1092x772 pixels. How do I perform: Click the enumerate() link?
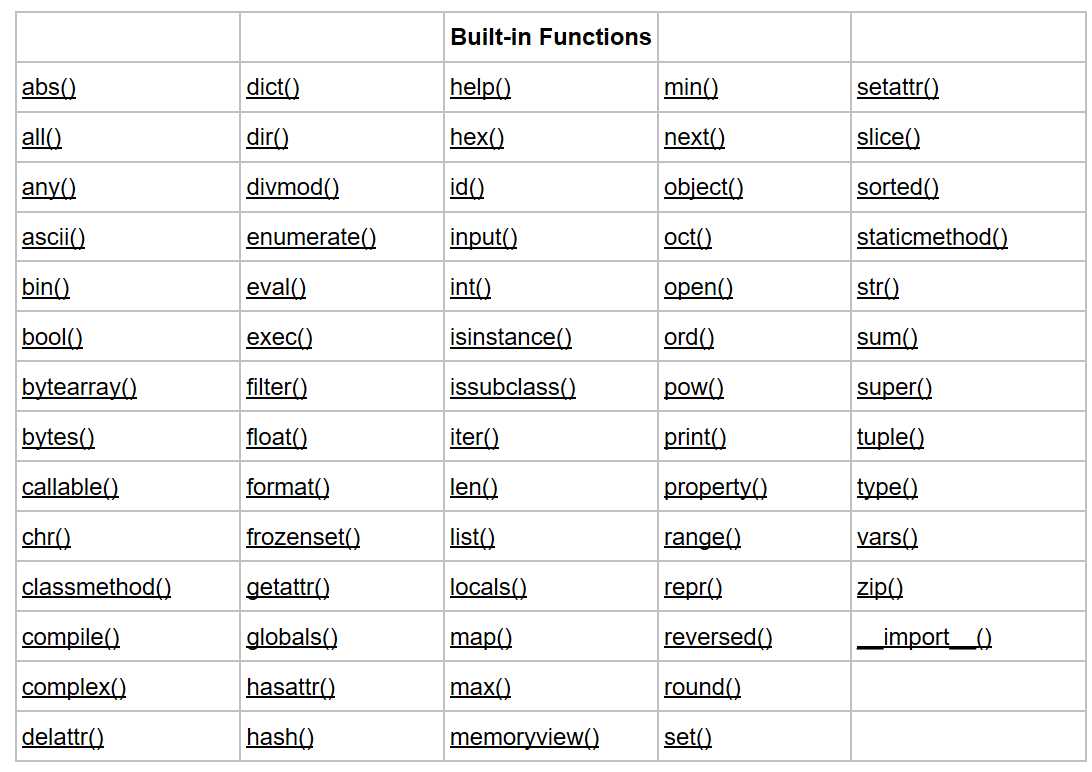[311, 238]
